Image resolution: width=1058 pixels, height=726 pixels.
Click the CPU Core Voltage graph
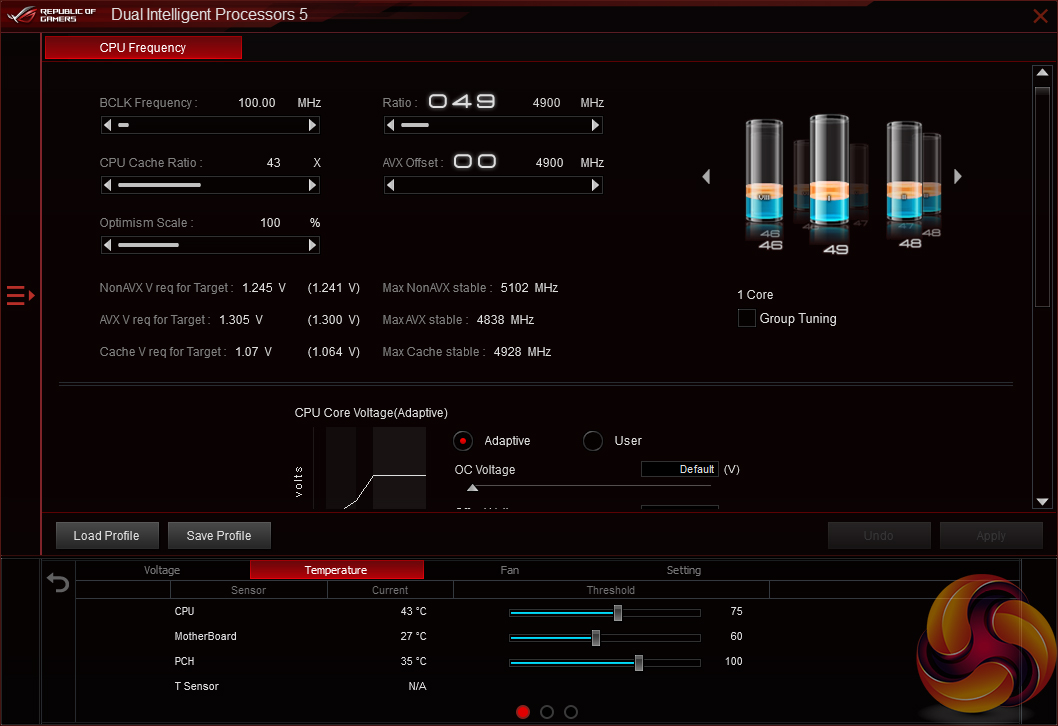(370, 468)
